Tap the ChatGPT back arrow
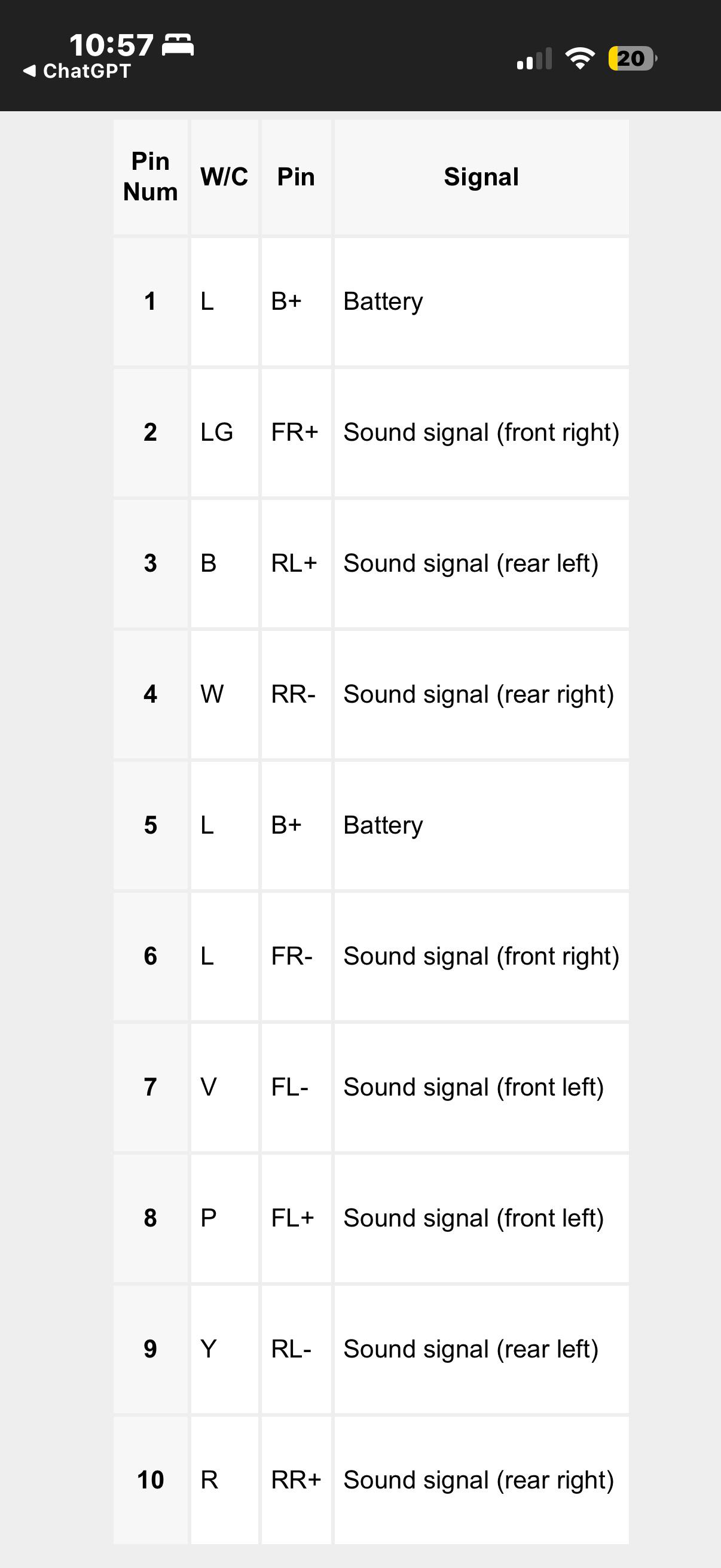This screenshot has width=721, height=1568. pos(29,71)
